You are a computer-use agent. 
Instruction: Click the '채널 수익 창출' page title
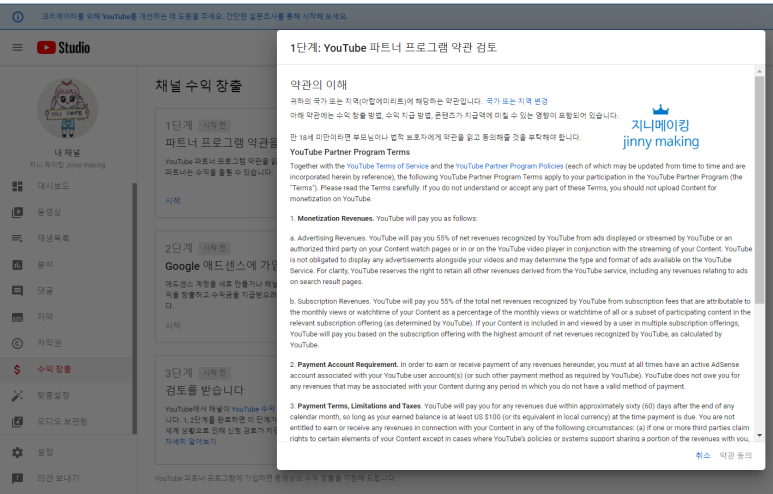click(199, 86)
